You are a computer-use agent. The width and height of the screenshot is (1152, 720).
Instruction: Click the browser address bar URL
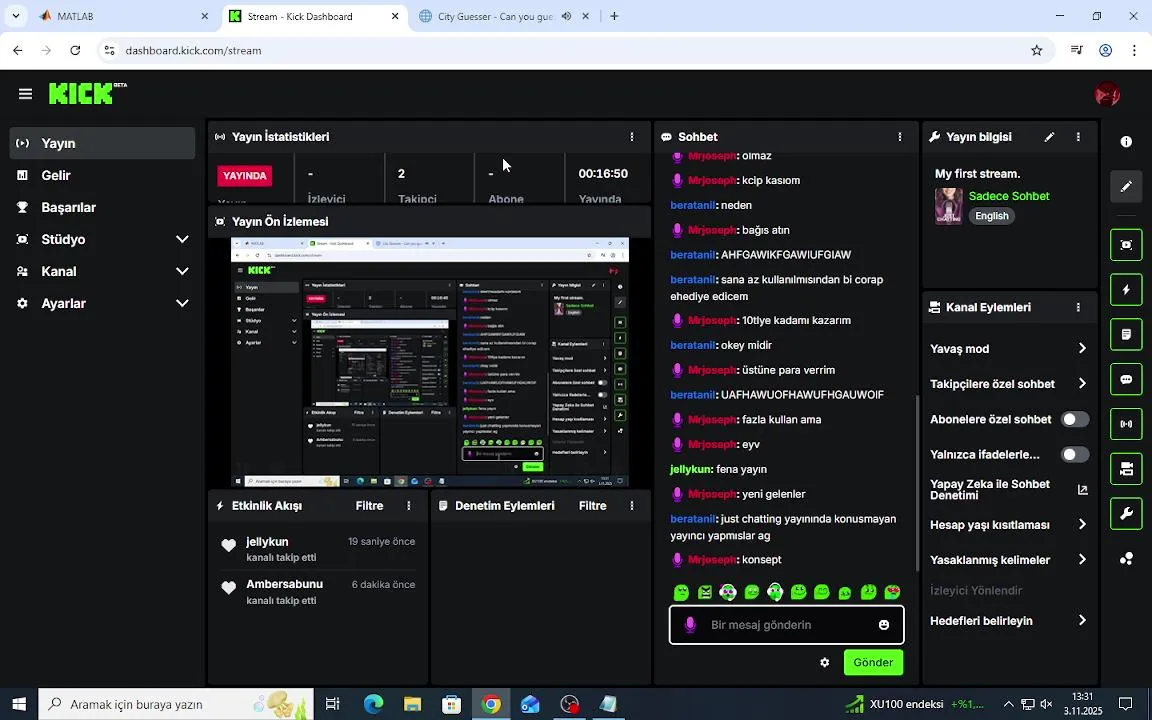click(193, 51)
